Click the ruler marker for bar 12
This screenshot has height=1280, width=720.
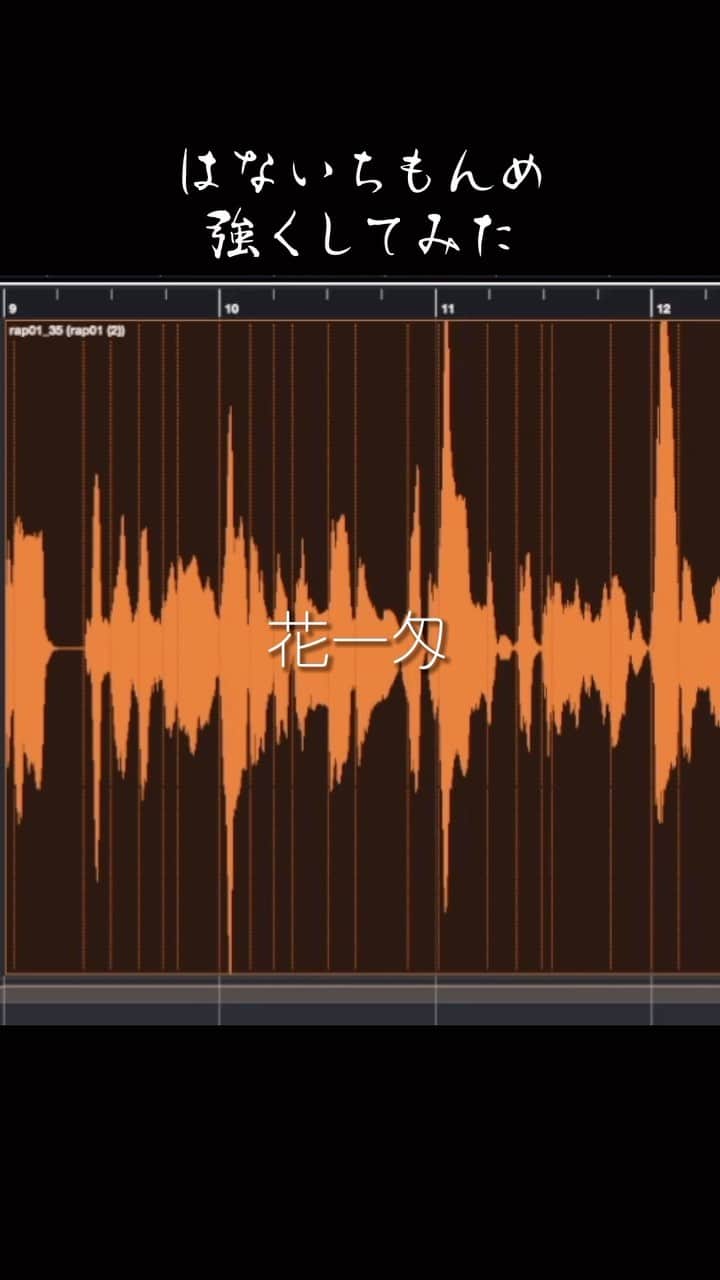[x=664, y=309]
